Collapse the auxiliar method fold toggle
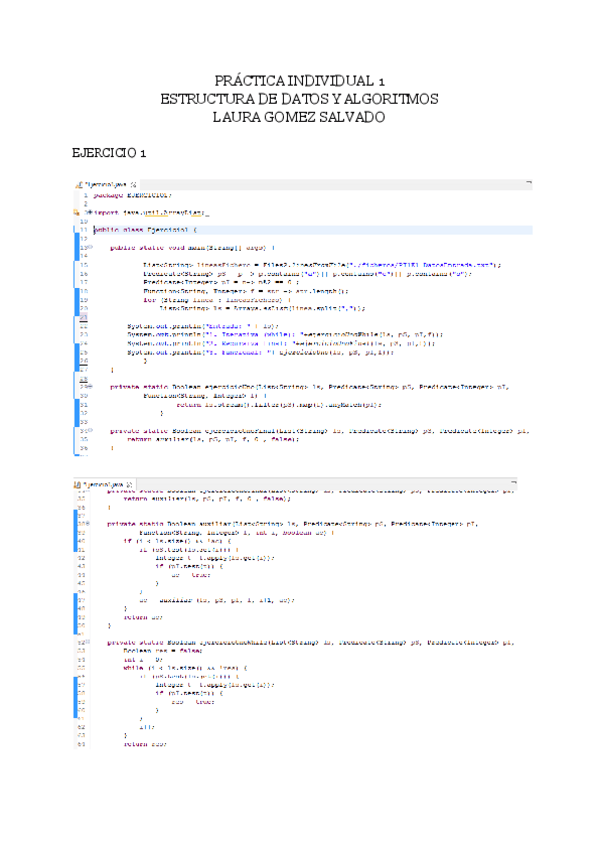Image resolution: width=600 pixels, height=848 pixels. [x=86, y=523]
